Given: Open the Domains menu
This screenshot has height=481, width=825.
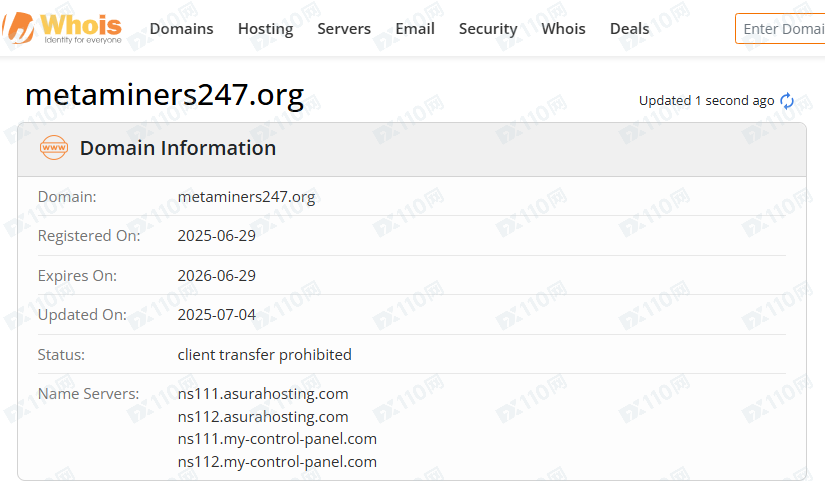Looking at the screenshot, I should tap(181, 28).
